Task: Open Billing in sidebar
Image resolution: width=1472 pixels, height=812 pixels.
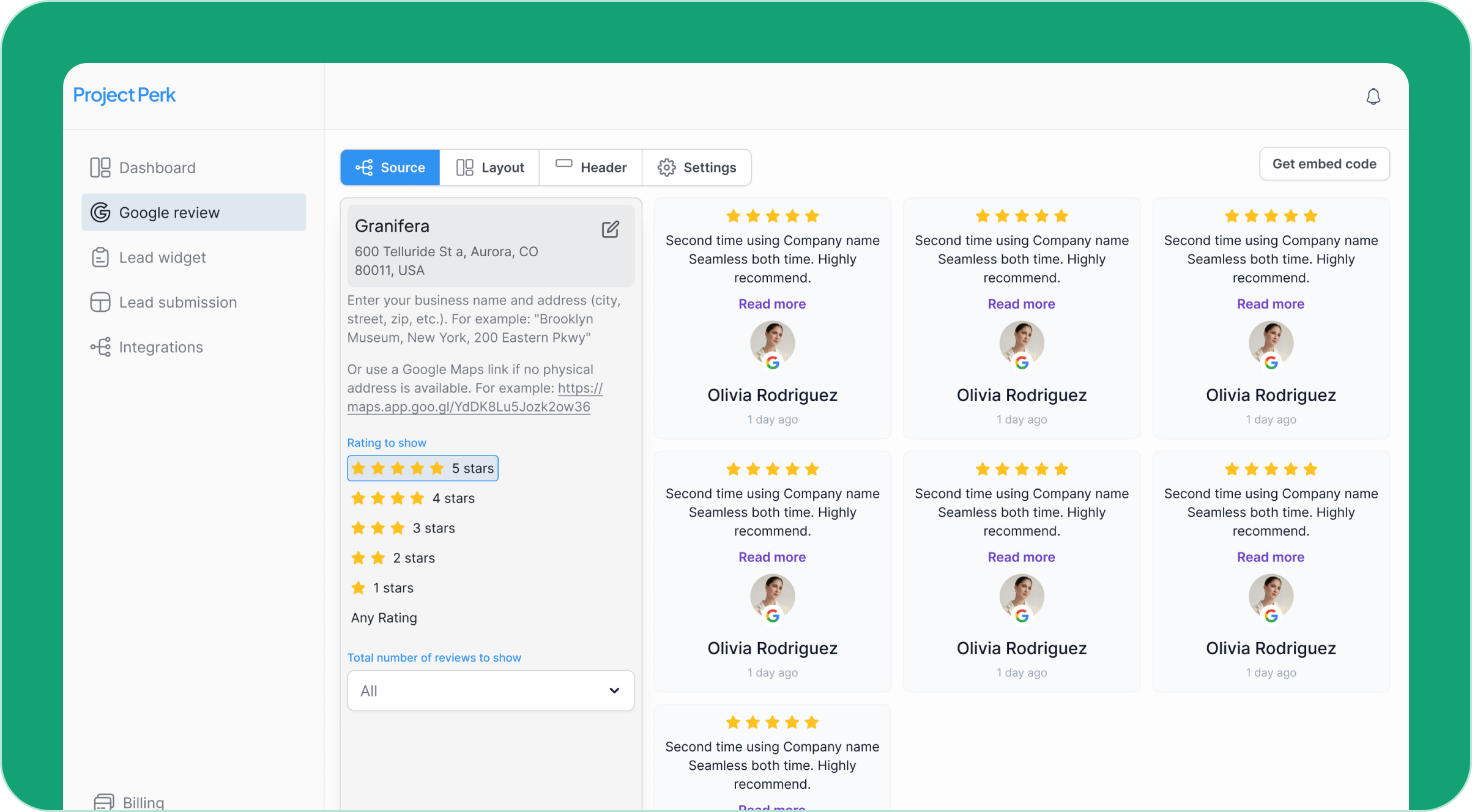Action: tap(143, 802)
